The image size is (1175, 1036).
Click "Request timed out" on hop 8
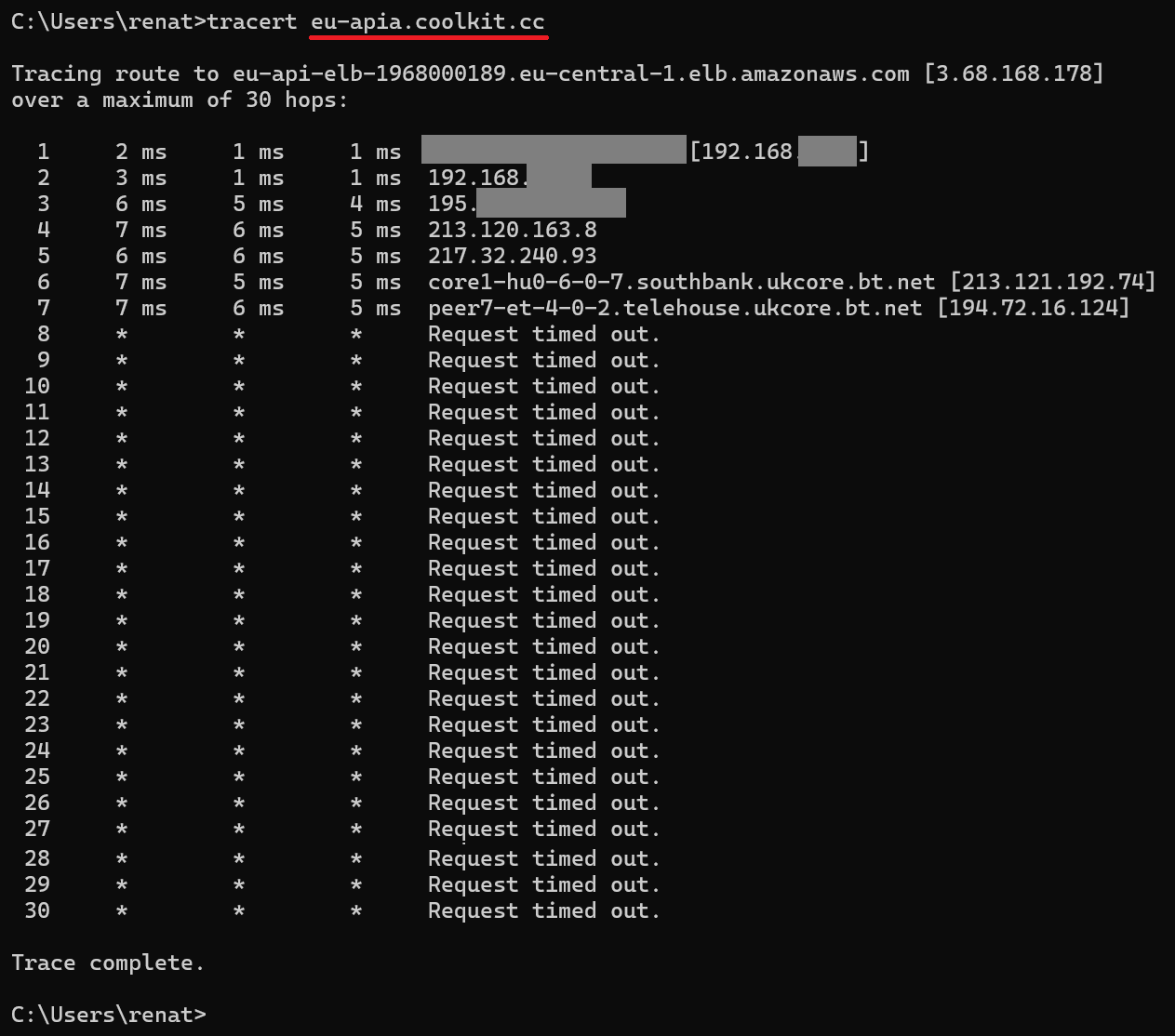[x=543, y=334]
